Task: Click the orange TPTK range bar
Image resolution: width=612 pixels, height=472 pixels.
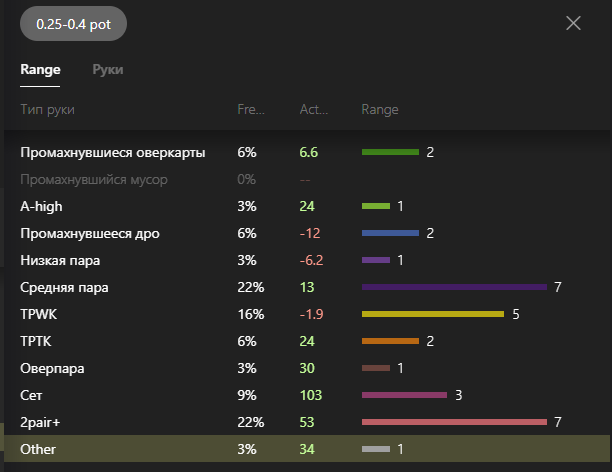Action: pyautogui.click(x=390, y=341)
